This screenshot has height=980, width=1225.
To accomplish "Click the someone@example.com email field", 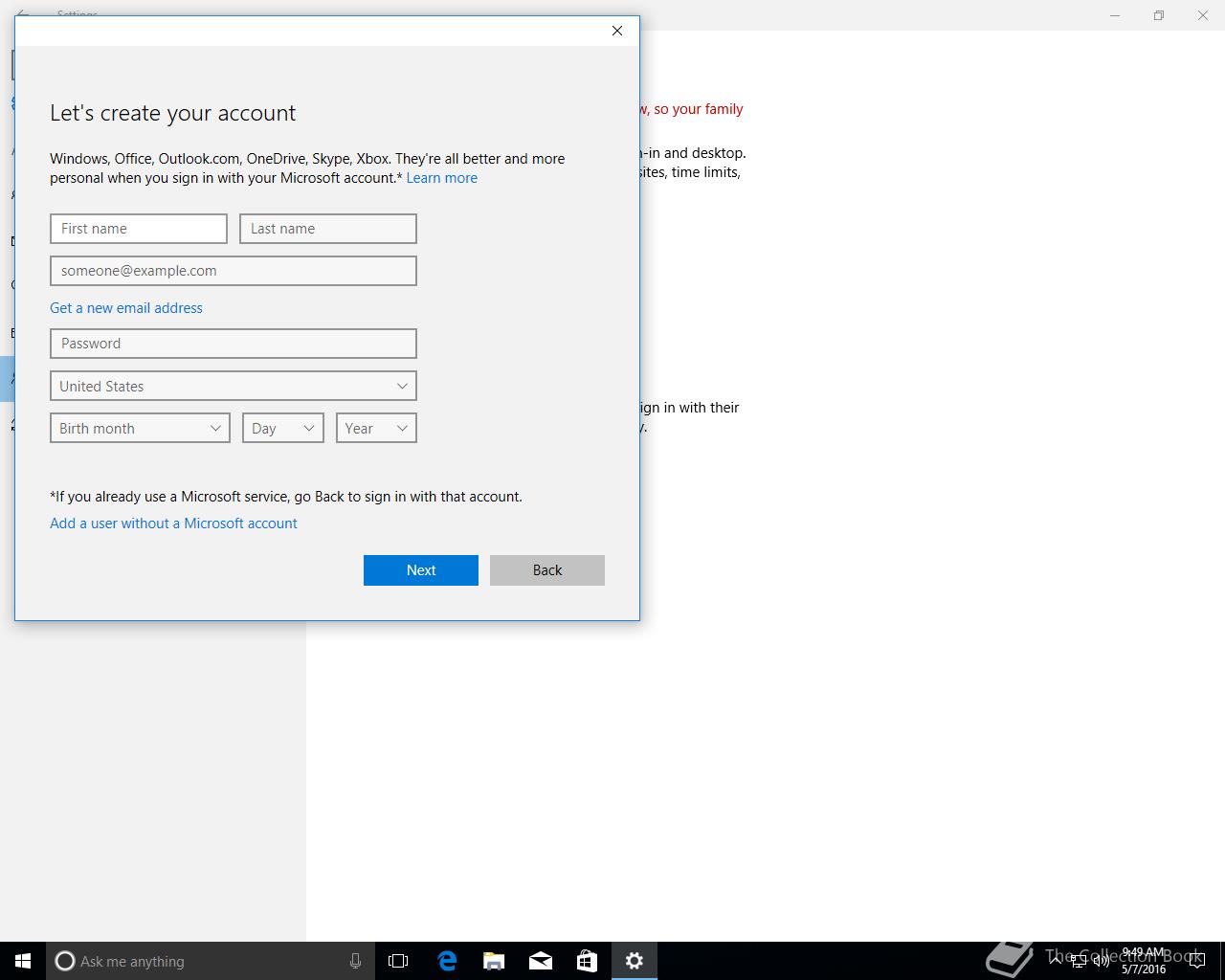I will [x=234, y=271].
